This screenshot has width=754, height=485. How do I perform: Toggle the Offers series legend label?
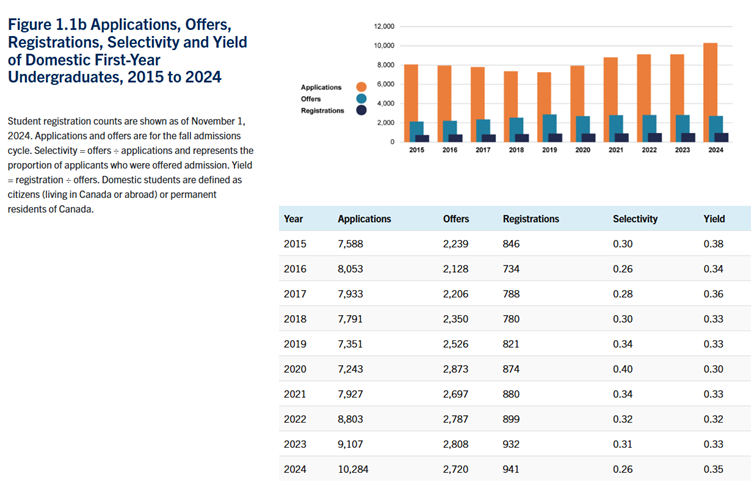pos(311,100)
